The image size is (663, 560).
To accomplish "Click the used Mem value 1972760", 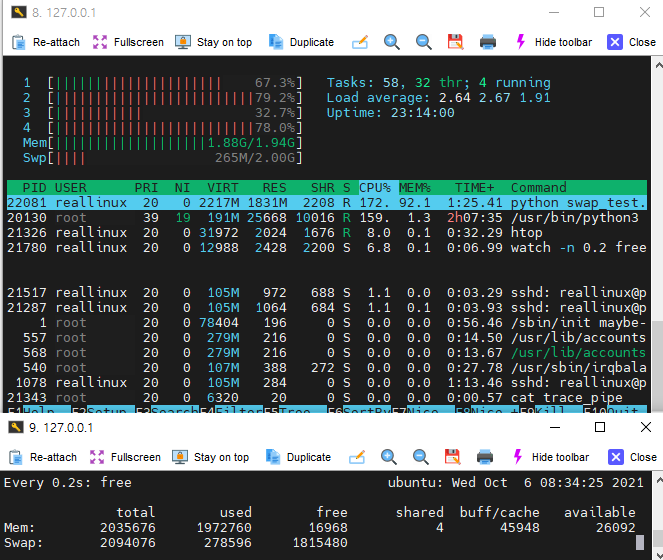I will pyautogui.click(x=224, y=527).
